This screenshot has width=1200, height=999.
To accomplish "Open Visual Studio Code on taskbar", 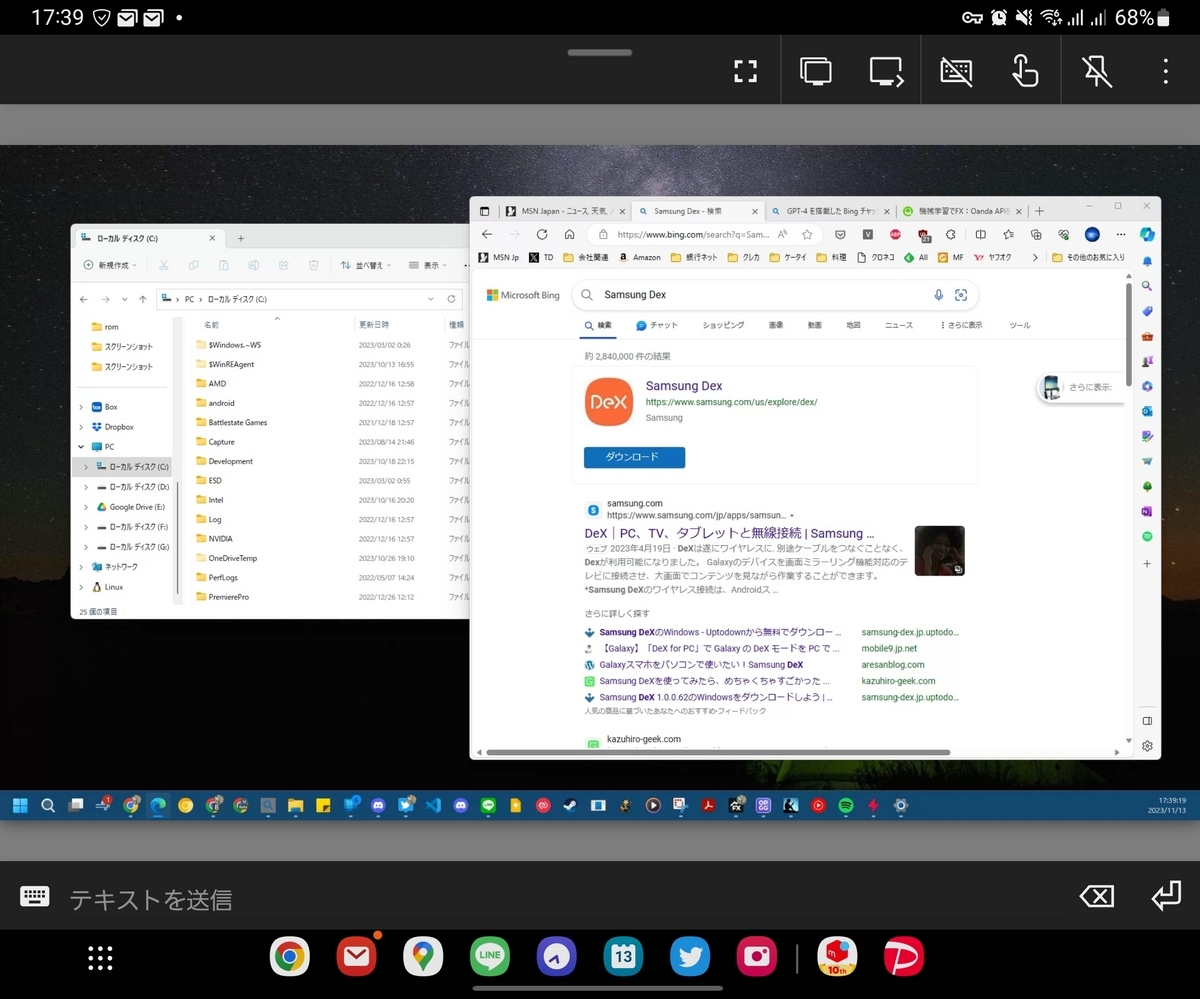I will [433, 805].
